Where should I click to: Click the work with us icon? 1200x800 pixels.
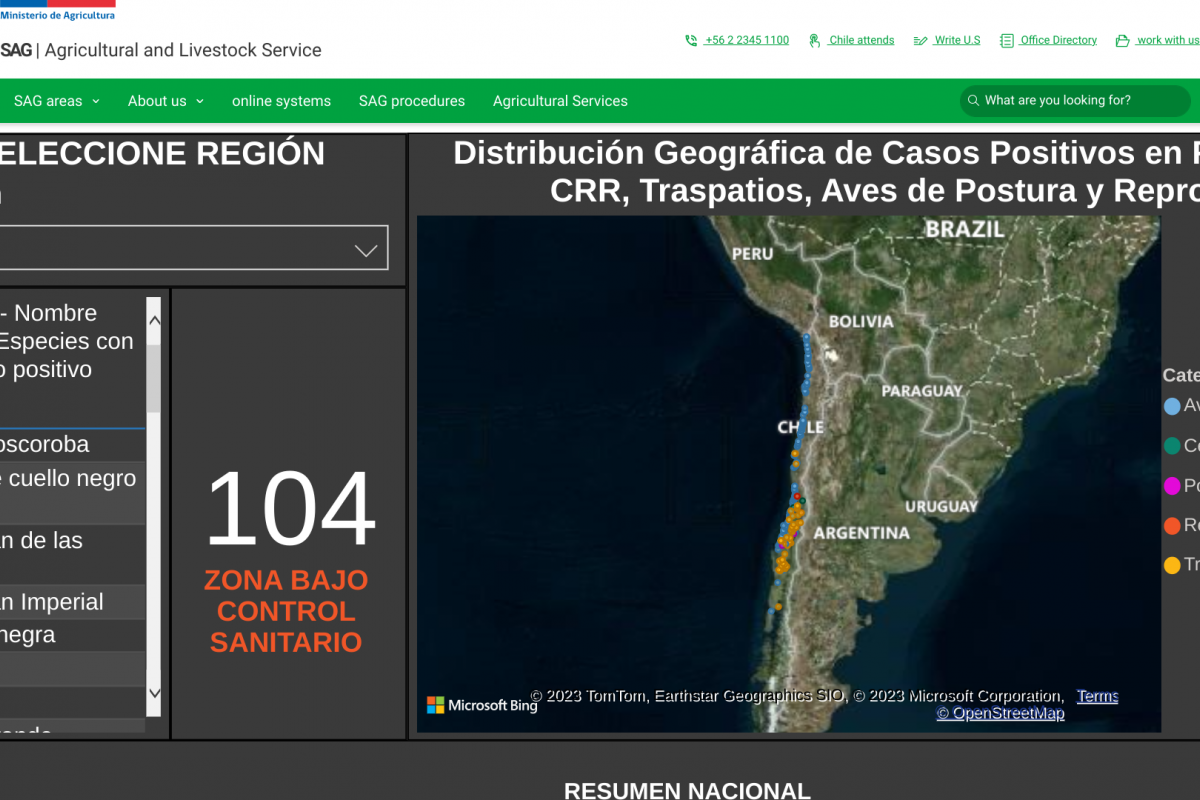pos(1123,41)
